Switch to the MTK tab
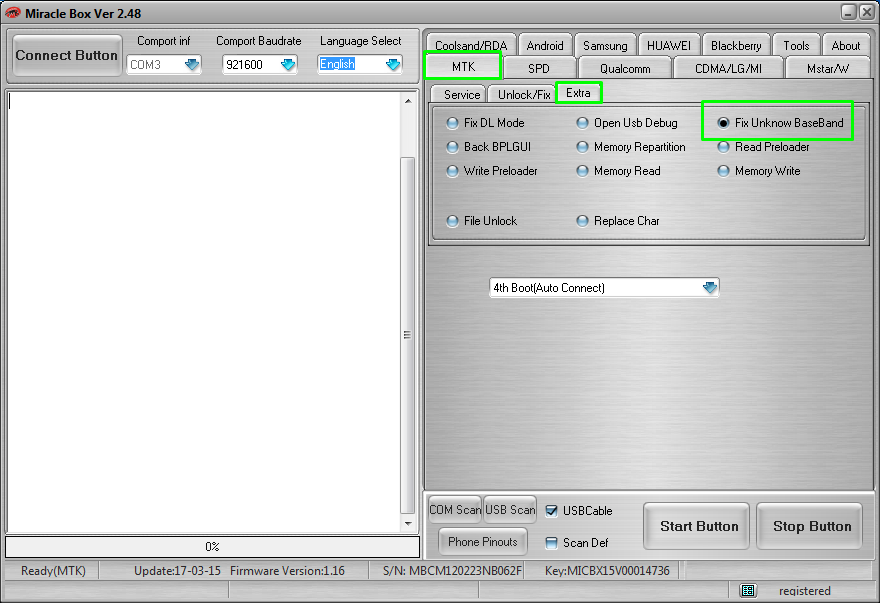The width and height of the screenshot is (880, 603). tap(463, 67)
